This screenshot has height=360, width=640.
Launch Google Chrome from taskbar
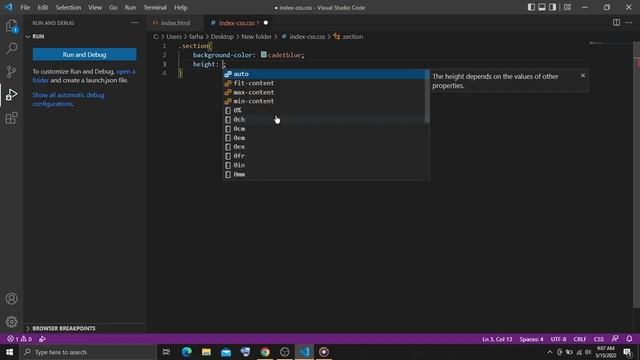coord(265,352)
